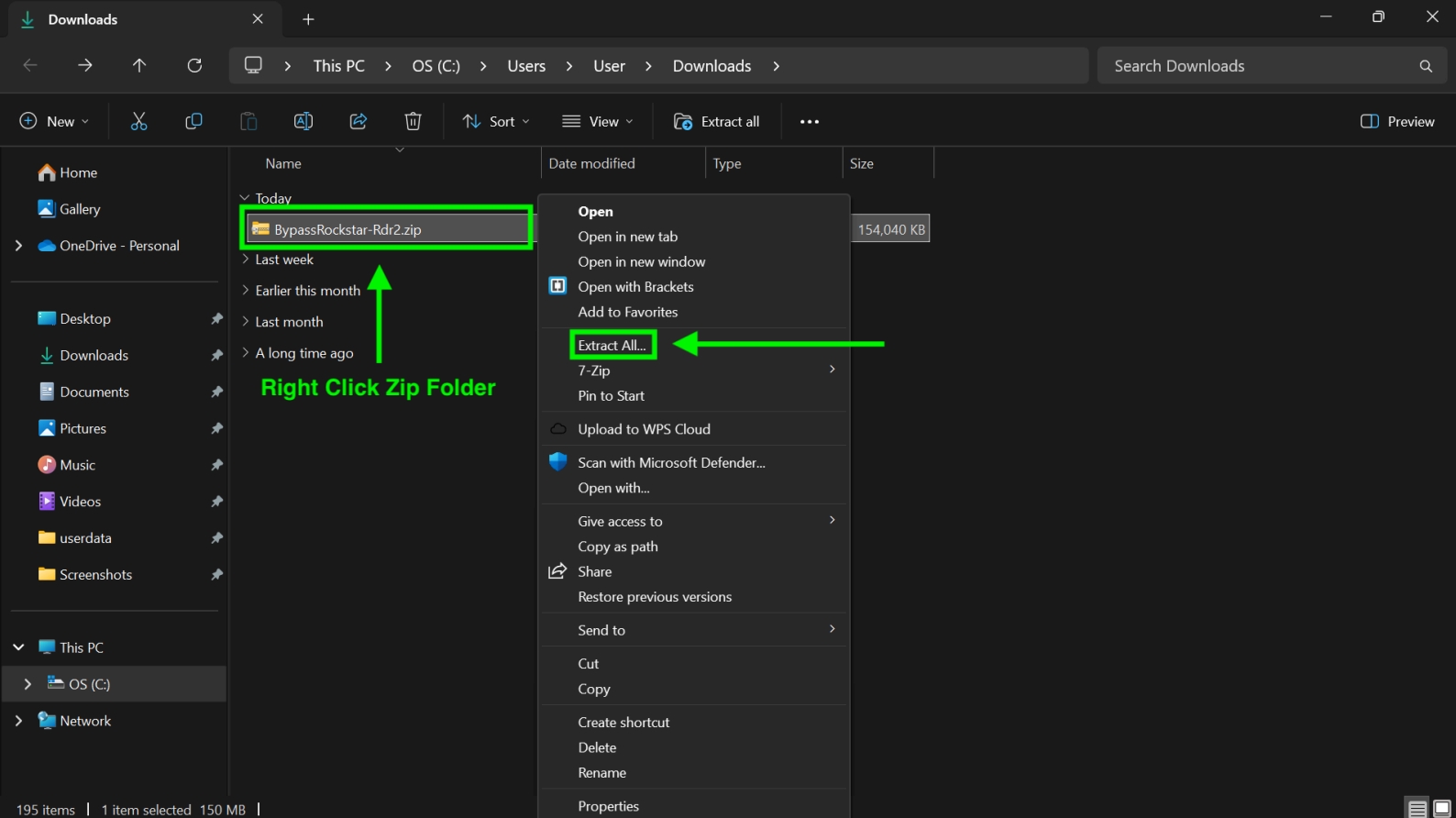Expand the OS (C:) drive node

[28, 684]
